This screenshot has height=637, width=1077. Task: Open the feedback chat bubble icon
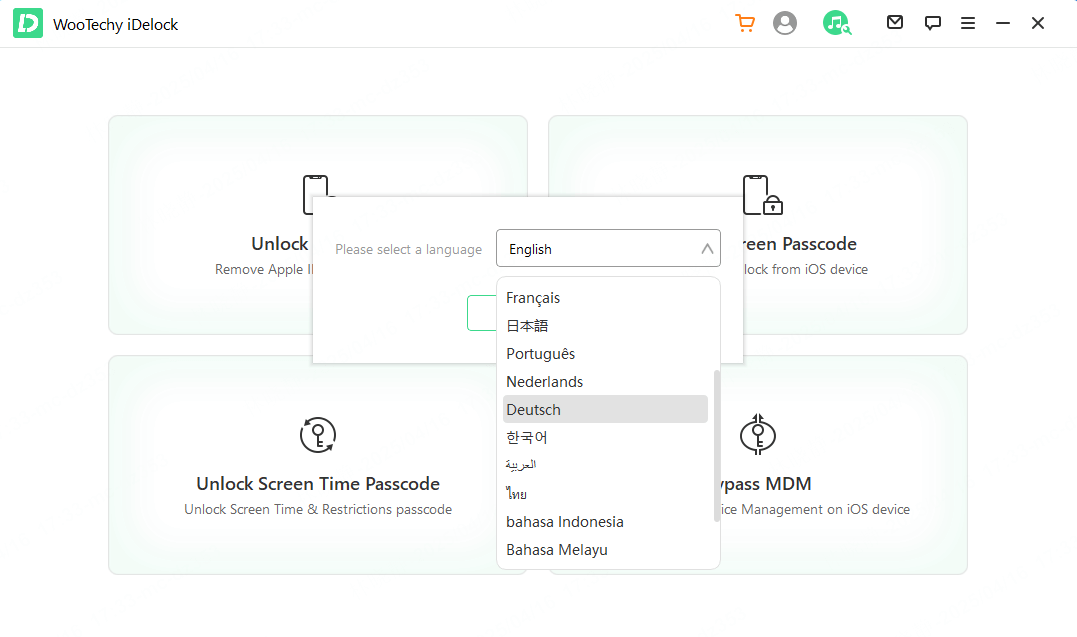pos(932,23)
